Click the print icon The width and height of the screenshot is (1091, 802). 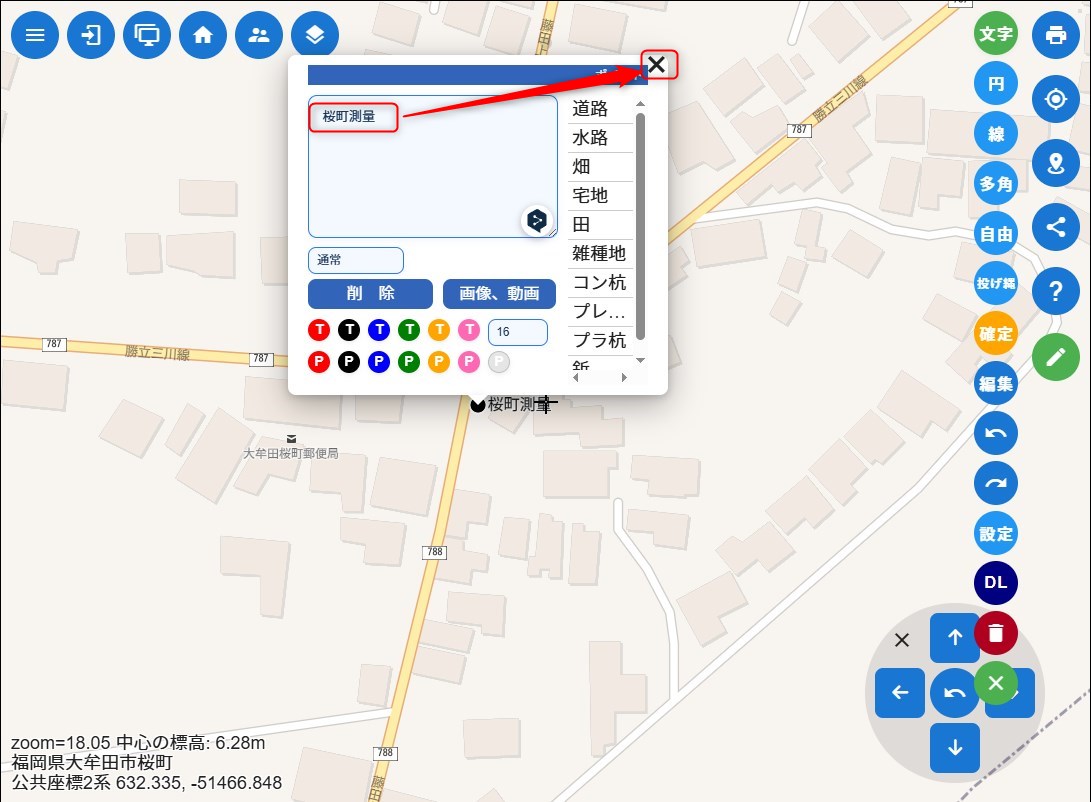(x=1055, y=36)
